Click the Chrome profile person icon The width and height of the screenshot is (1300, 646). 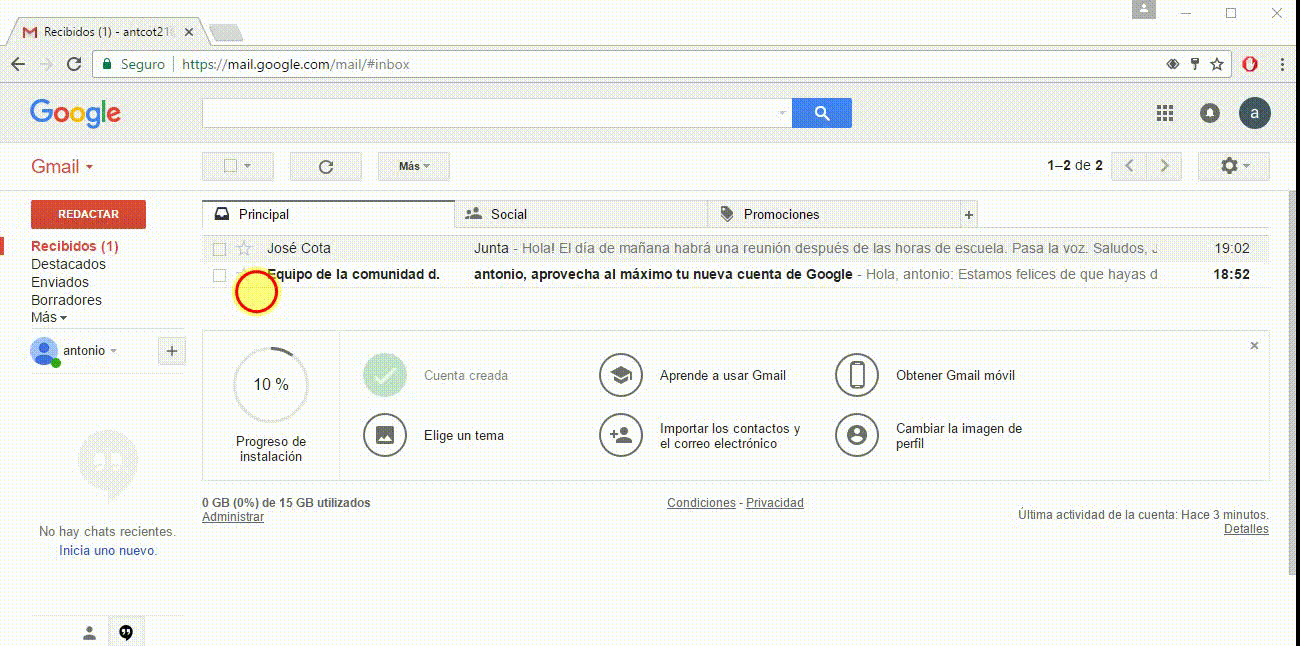coord(1144,9)
